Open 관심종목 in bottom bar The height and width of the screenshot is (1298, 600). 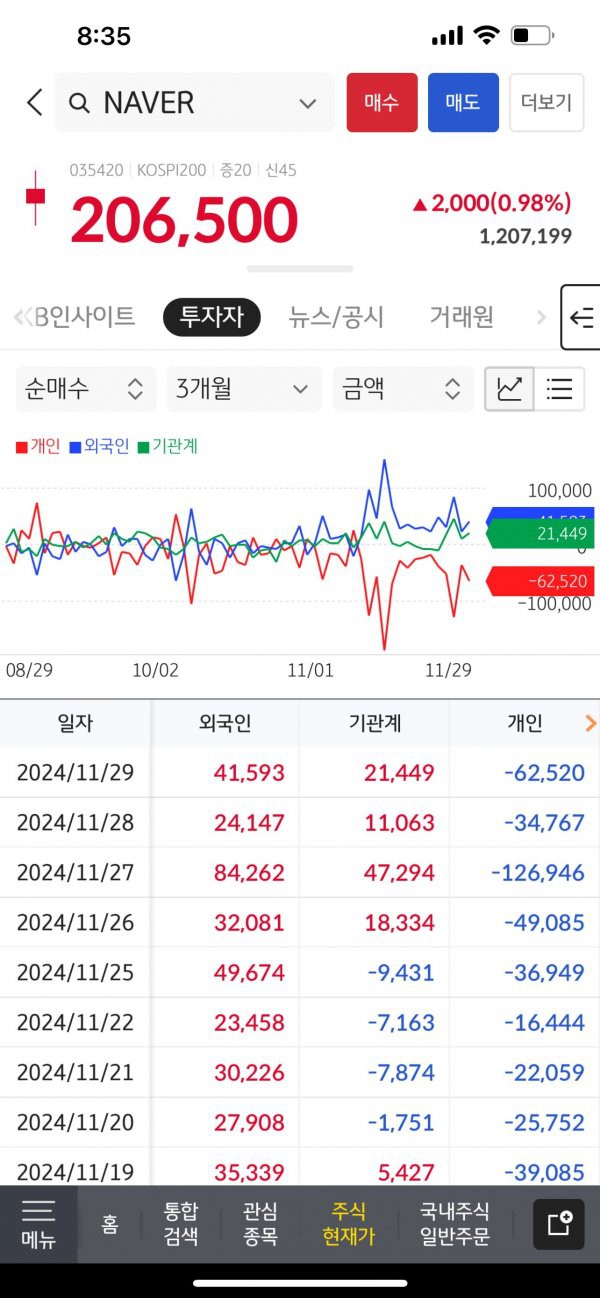tap(262, 1224)
